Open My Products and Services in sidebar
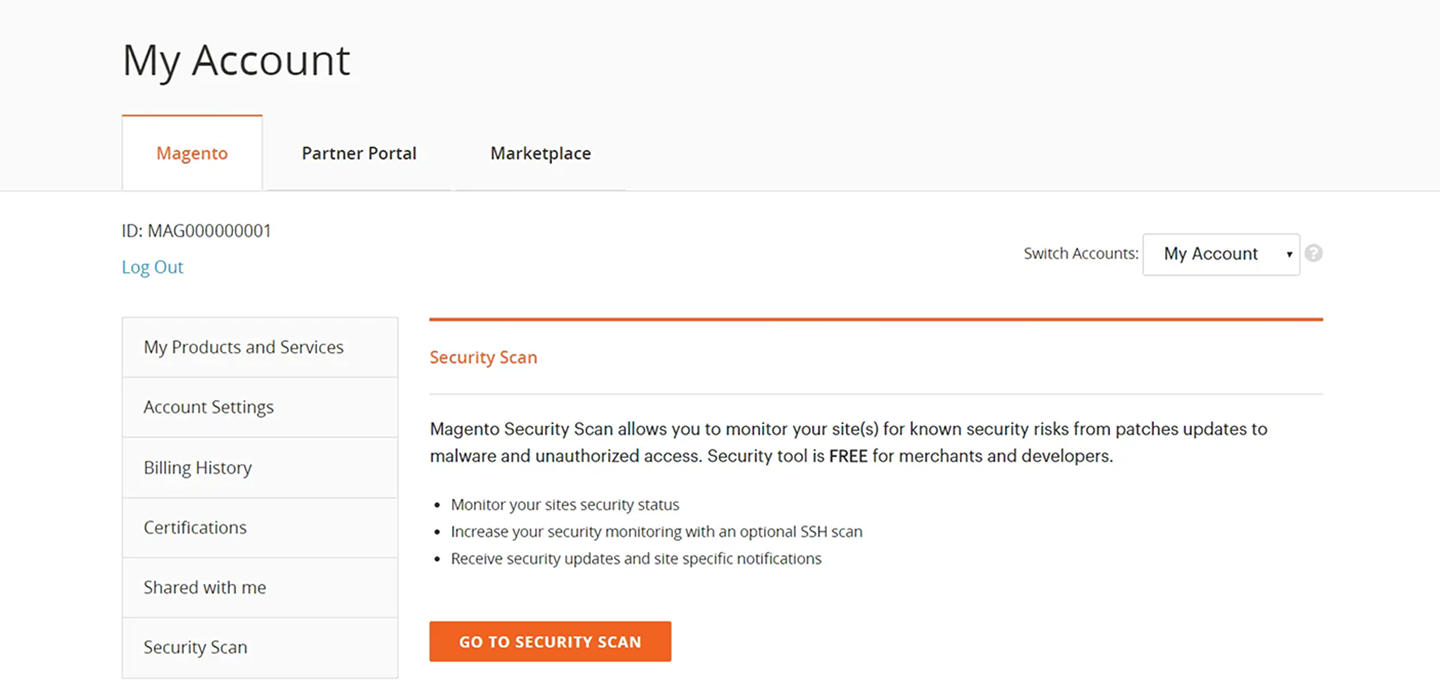The height and width of the screenshot is (693, 1440). point(243,347)
